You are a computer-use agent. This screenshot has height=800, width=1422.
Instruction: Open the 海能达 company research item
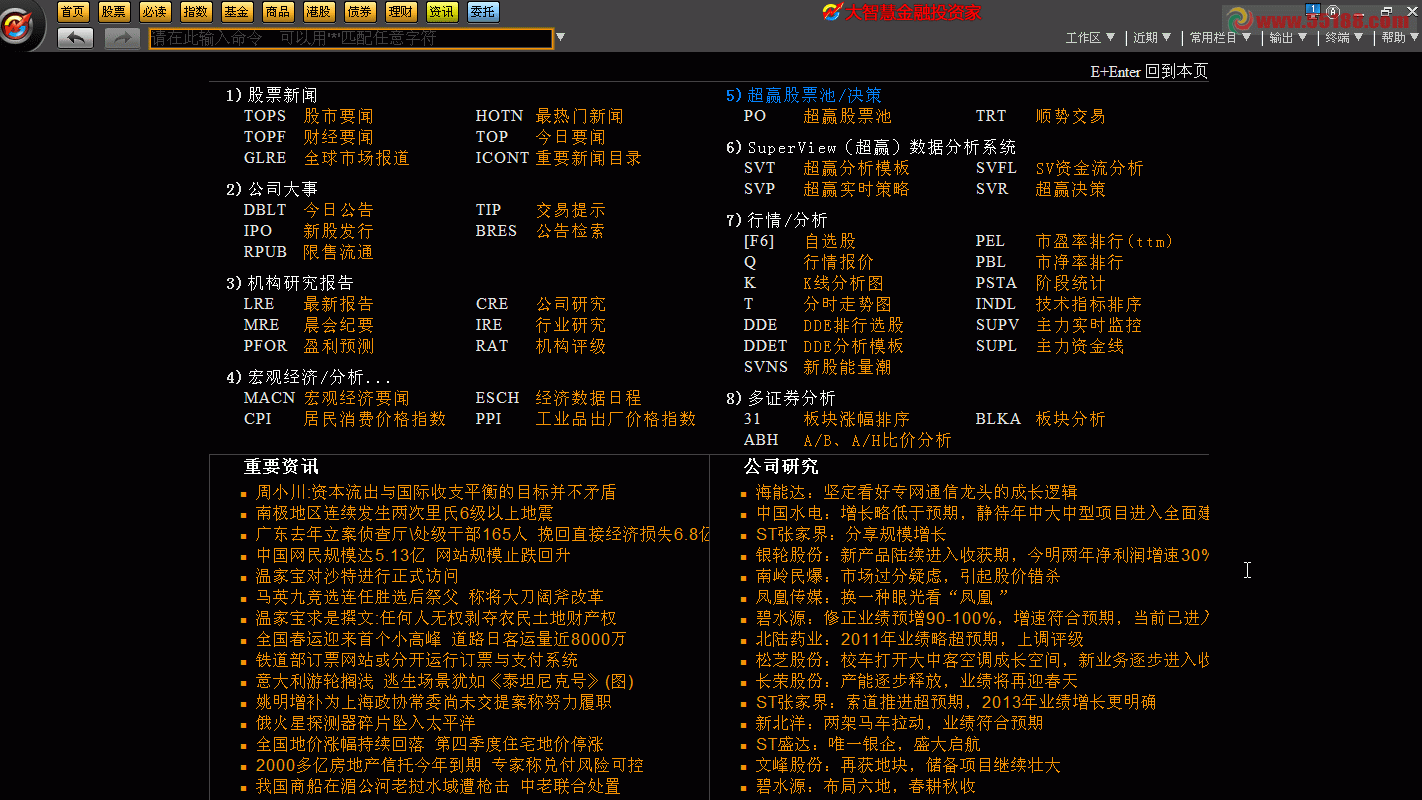pos(917,492)
